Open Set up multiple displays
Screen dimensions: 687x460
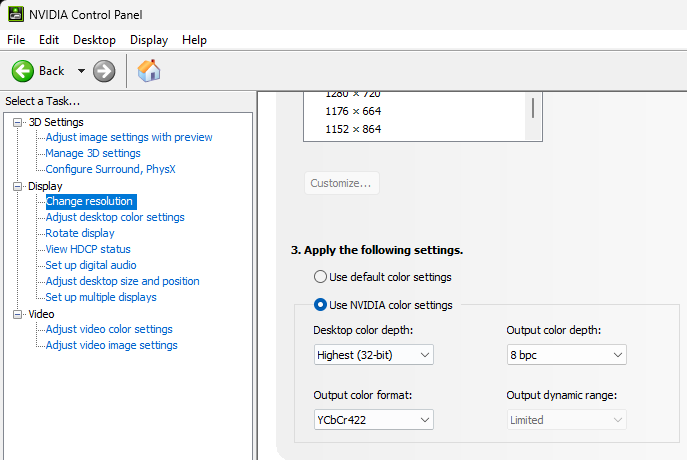point(101,297)
